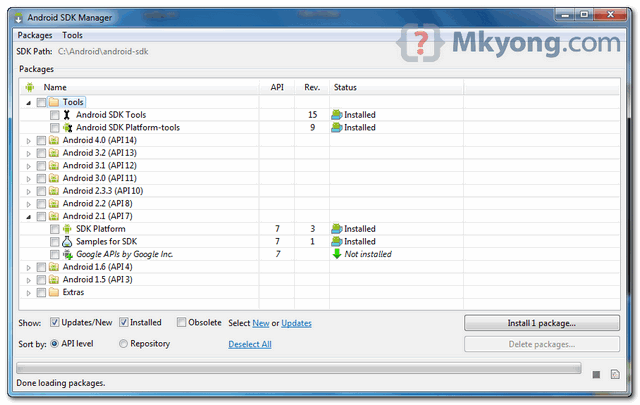Viewport: 640px width, 405px height.
Task: Uncheck the Updates/New filter checkbox
Action: coord(55,323)
